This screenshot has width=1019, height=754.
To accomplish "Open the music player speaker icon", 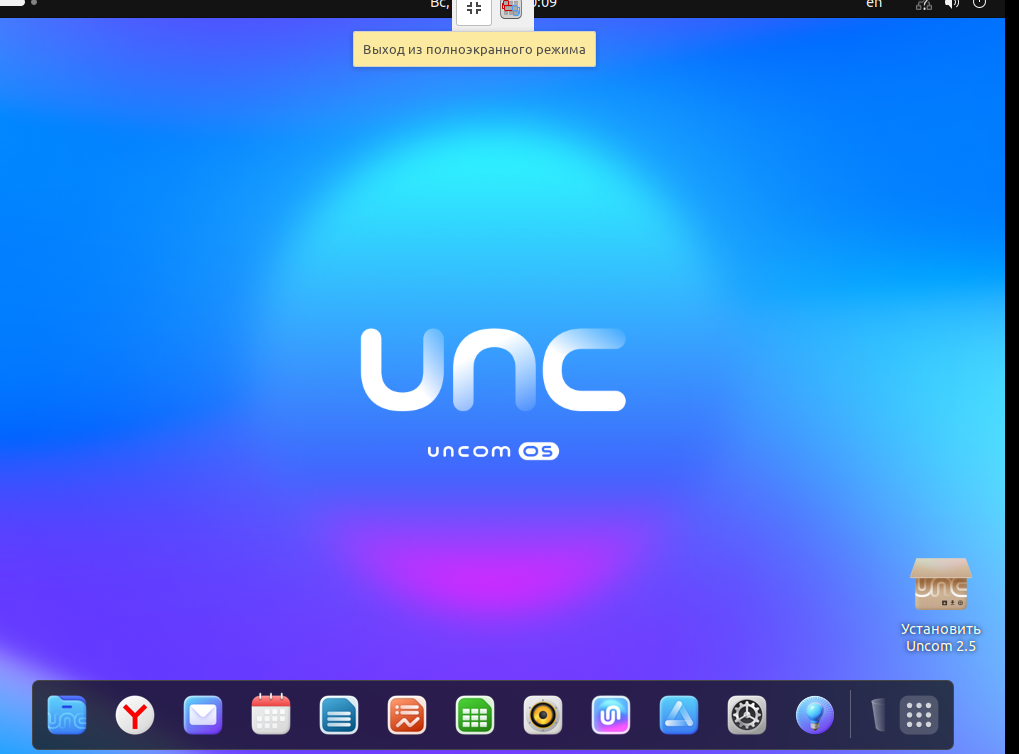I will [543, 715].
